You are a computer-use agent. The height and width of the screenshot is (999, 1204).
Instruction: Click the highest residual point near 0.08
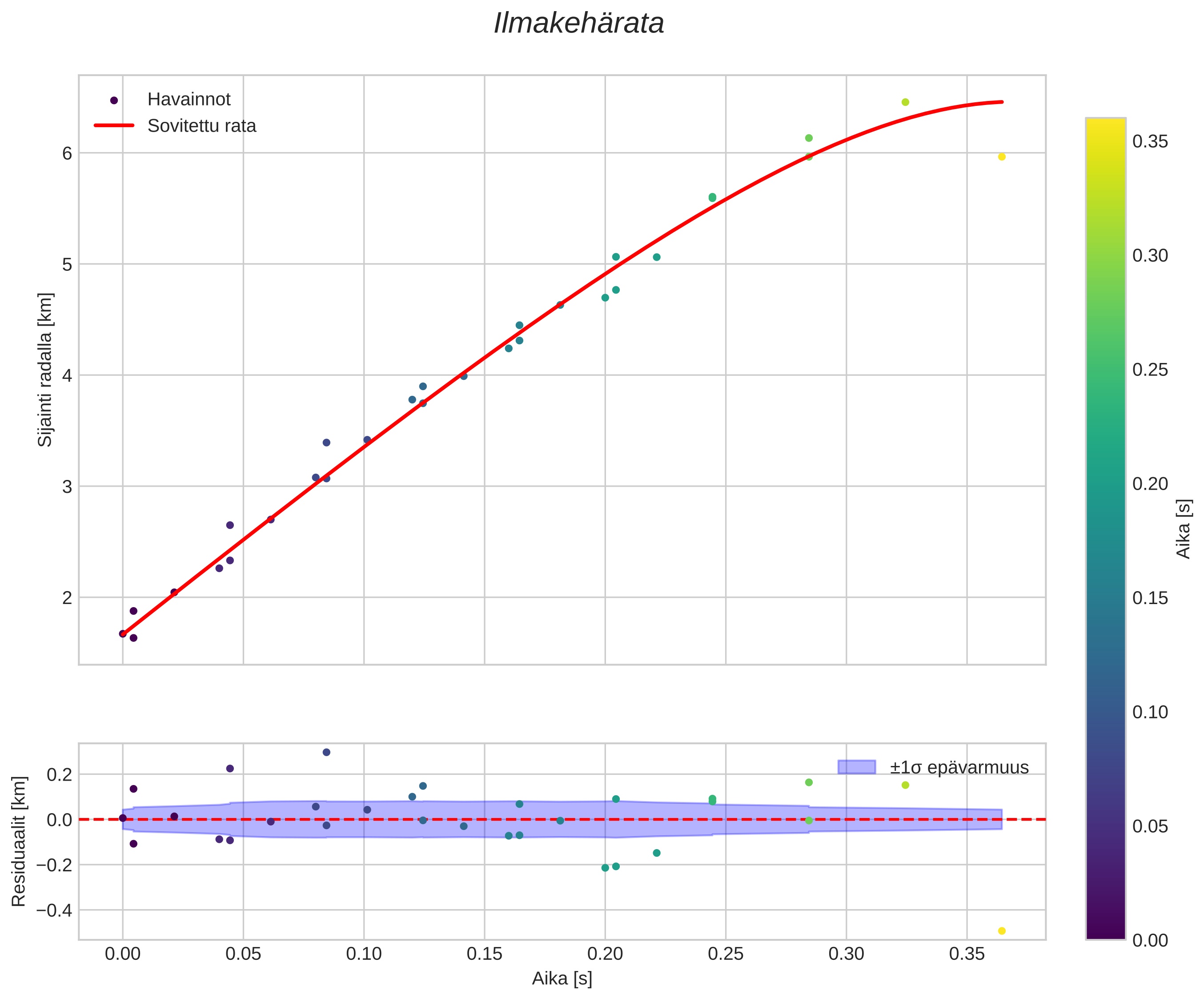(326, 753)
